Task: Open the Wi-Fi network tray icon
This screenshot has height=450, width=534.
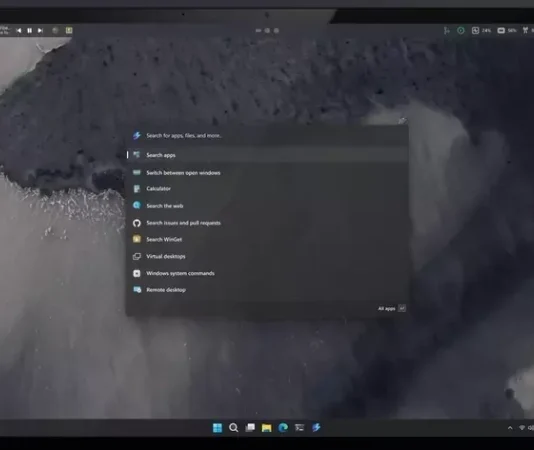Action: pos(521,428)
